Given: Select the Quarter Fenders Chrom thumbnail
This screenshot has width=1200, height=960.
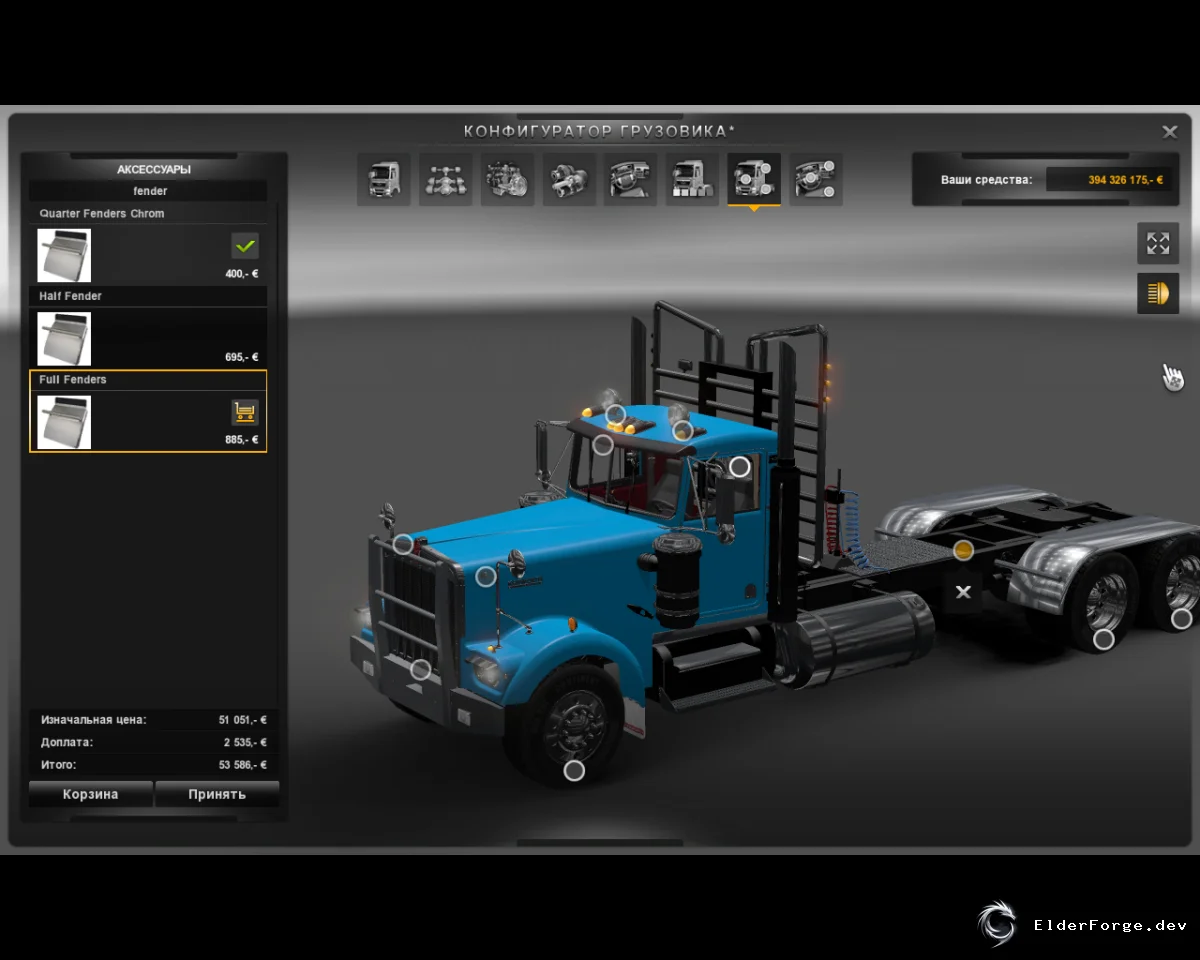Looking at the screenshot, I should coord(64,255).
